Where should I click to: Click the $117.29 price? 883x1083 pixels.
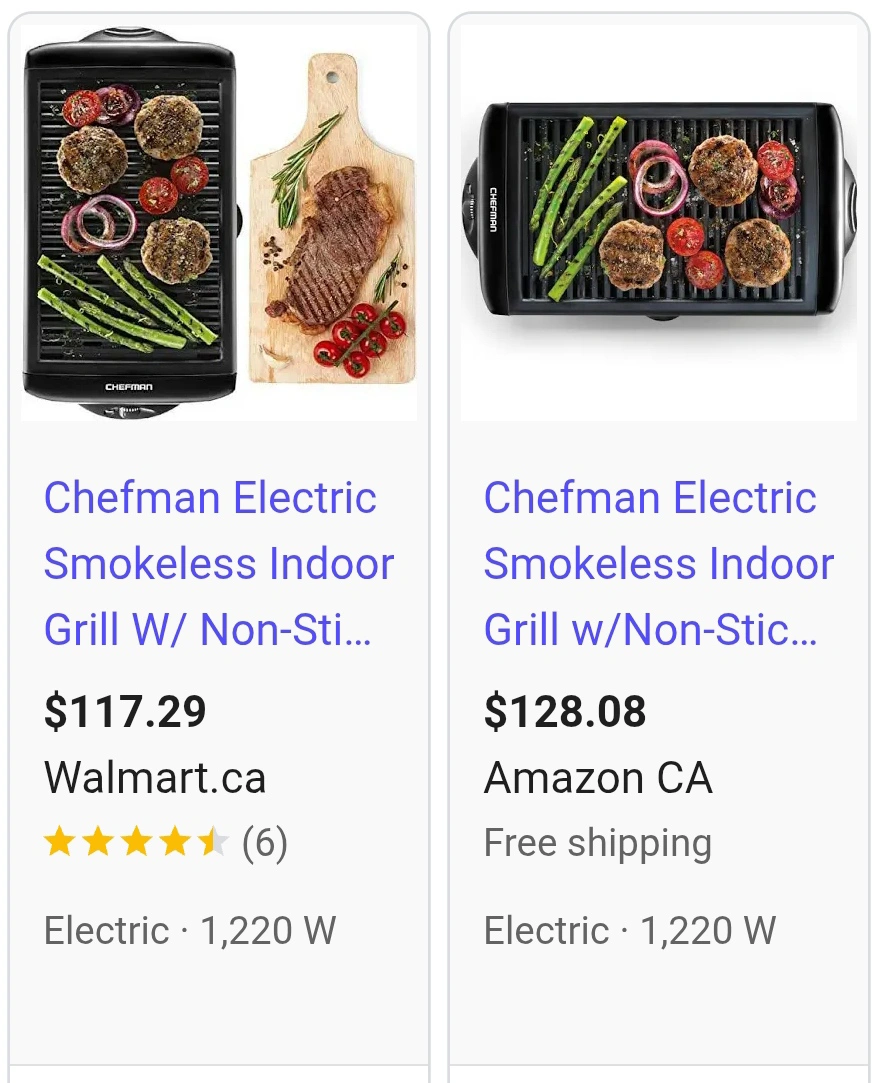pyautogui.click(x=125, y=712)
